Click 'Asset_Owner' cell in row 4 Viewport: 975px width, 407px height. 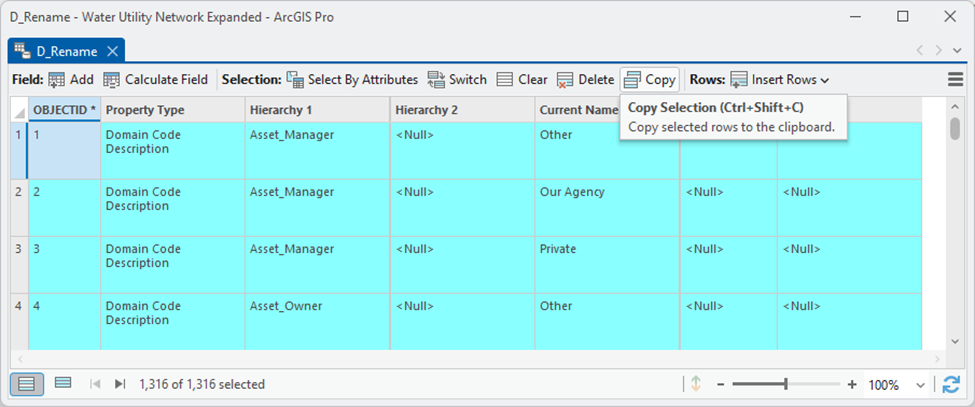pos(317,321)
